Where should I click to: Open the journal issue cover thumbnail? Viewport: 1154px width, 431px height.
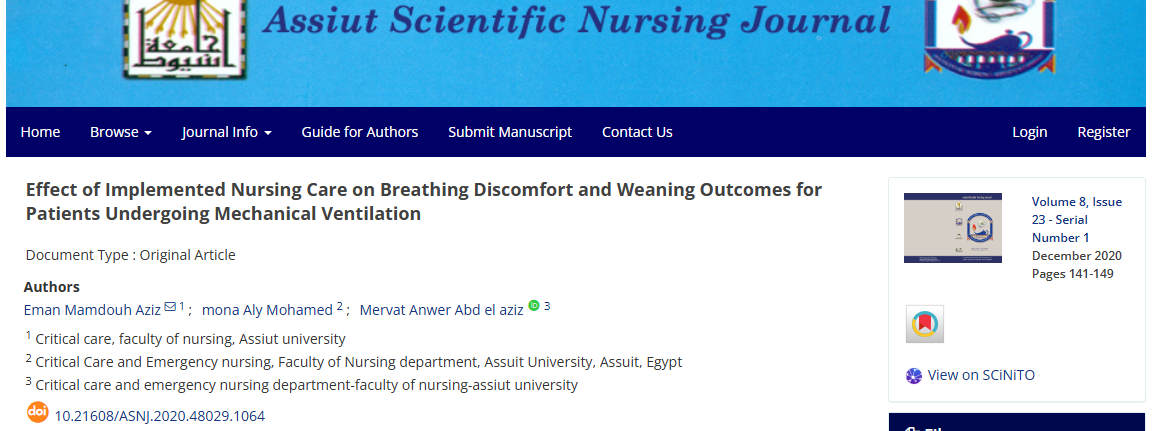point(952,228)
